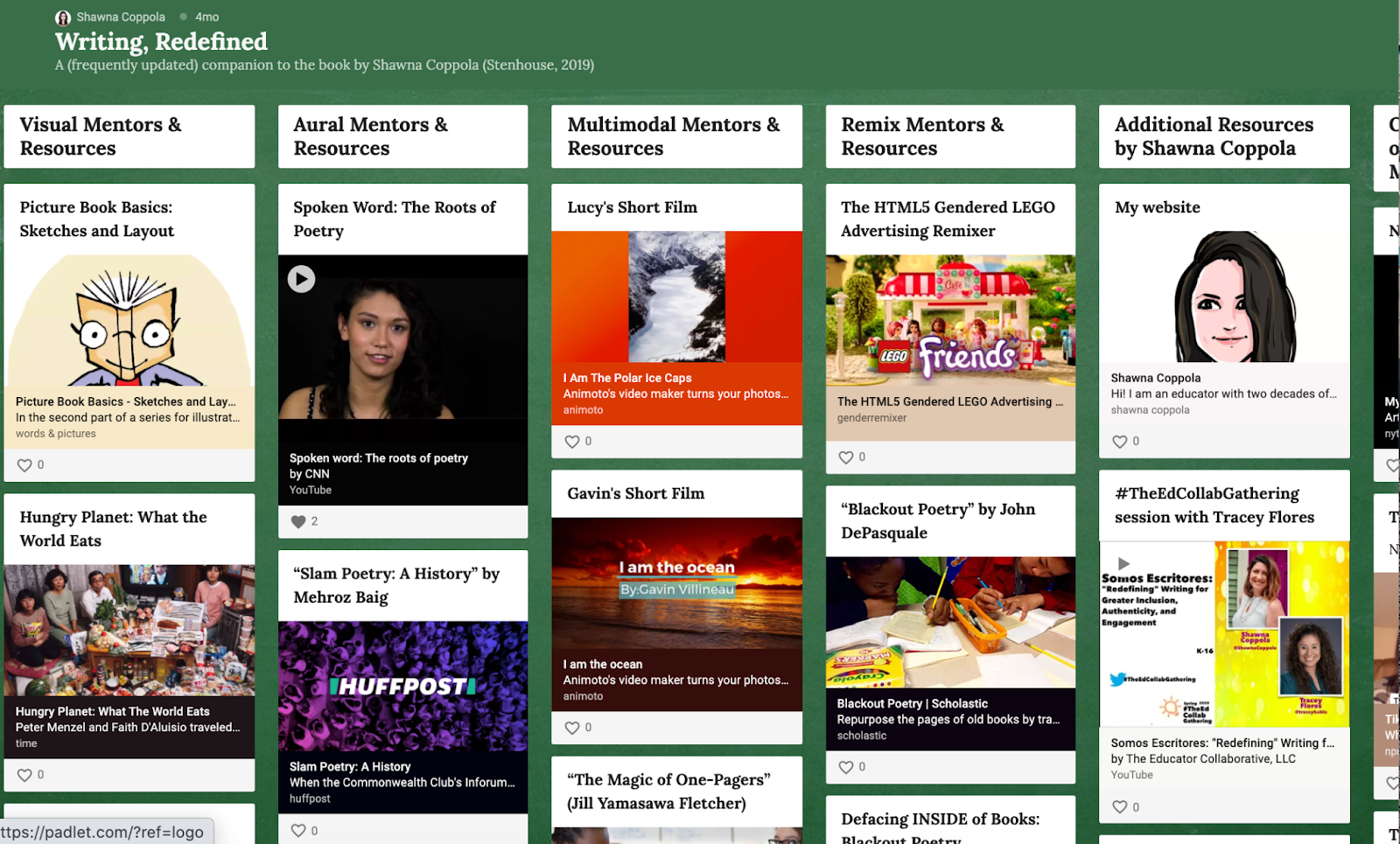Click 'animoto' source under Polar Ice Caps
1400x844 pixels.
(x=584, y=410)
